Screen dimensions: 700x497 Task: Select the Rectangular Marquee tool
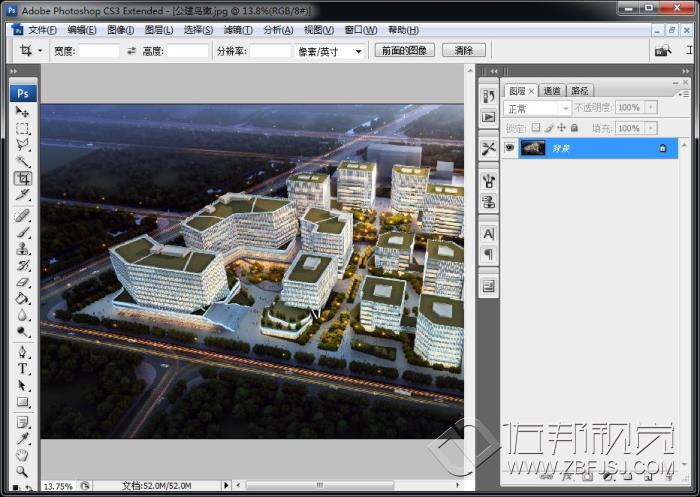[22, 129]
